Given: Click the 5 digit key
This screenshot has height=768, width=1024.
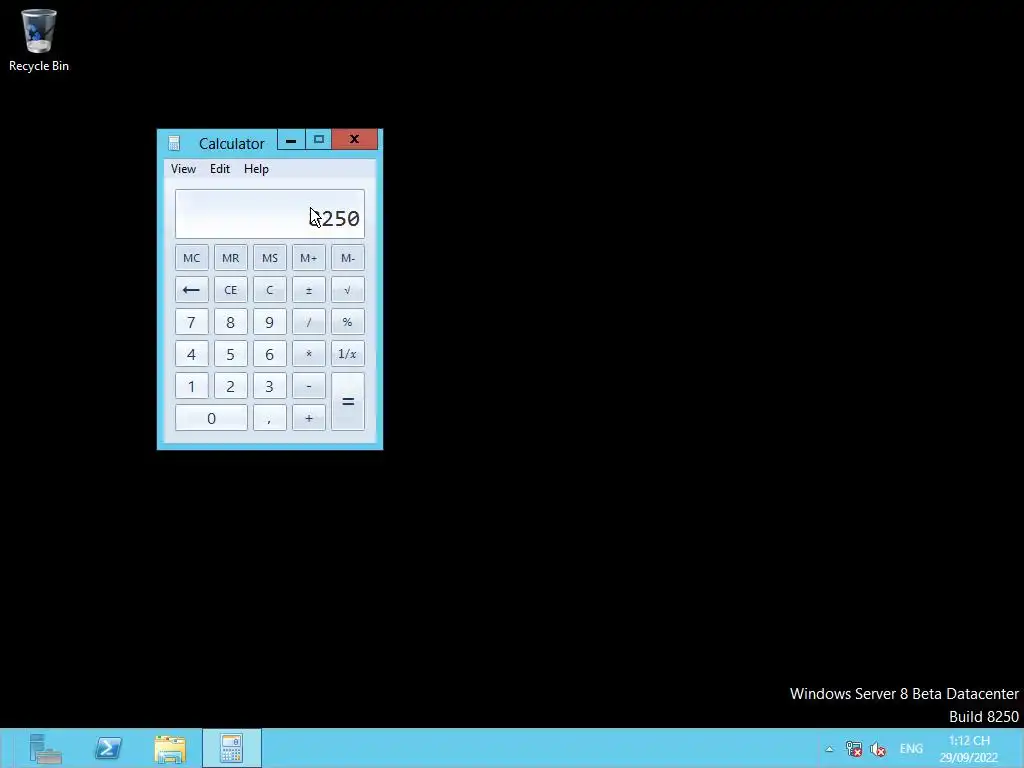Looking at the screenshot, I should 231,354.
